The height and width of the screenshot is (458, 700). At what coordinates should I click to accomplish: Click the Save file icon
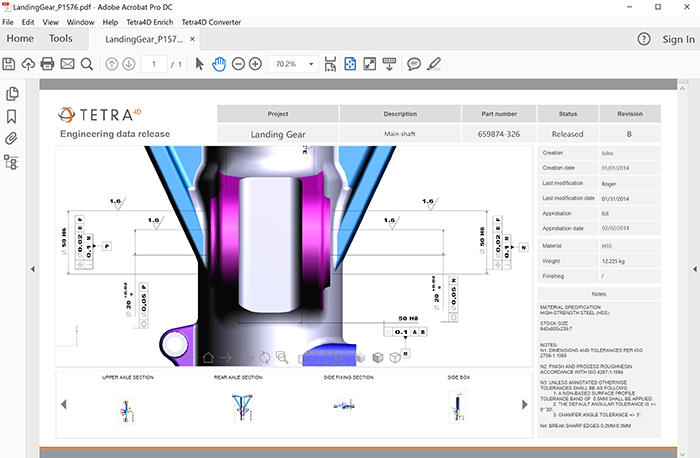[9, 64]
